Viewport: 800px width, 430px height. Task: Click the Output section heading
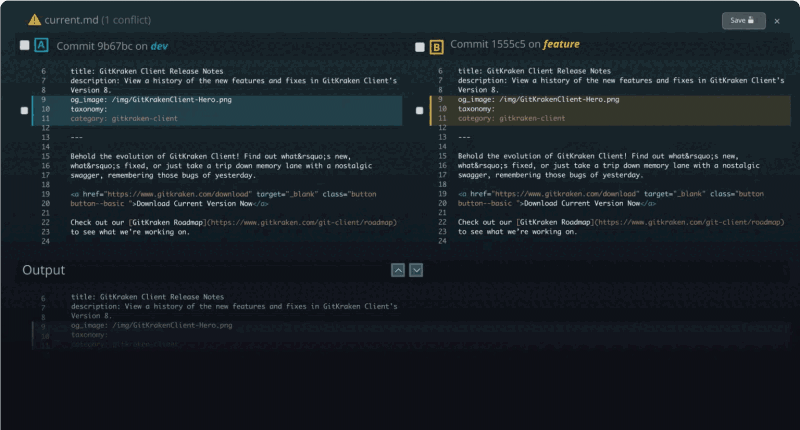[x=43, y=270]
